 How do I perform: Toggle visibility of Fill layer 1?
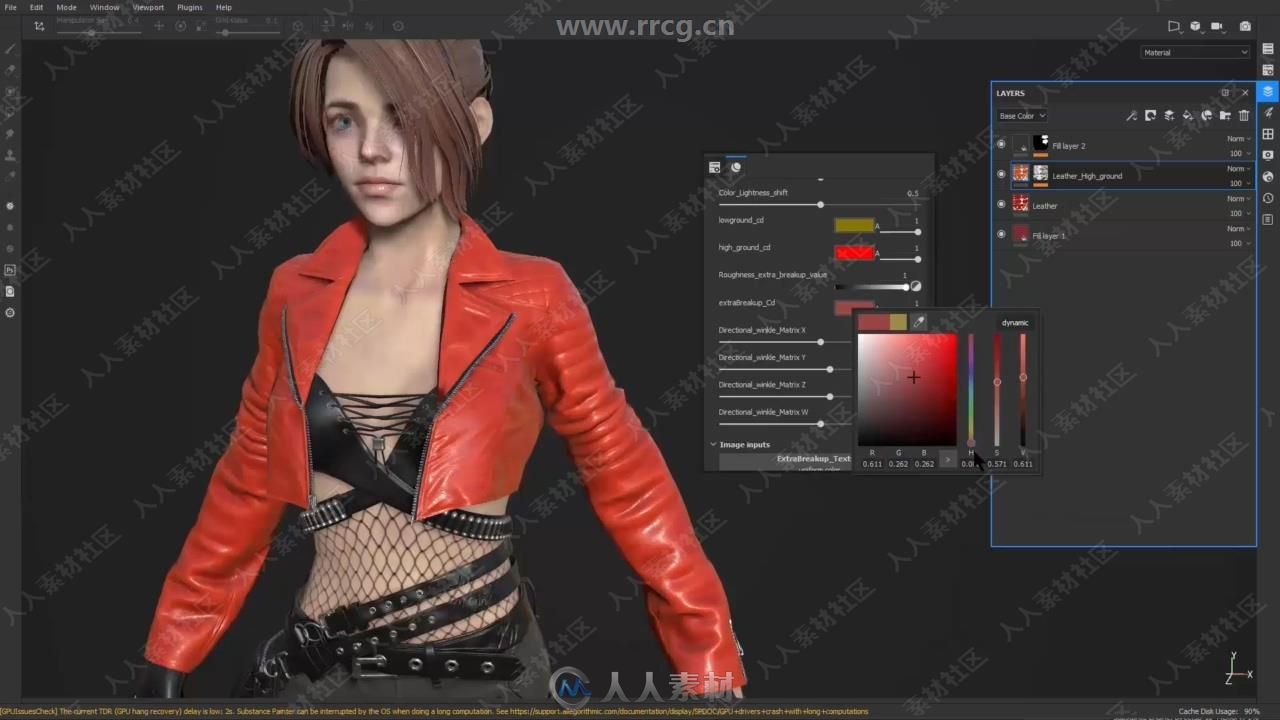click(x=1001, y=234)
